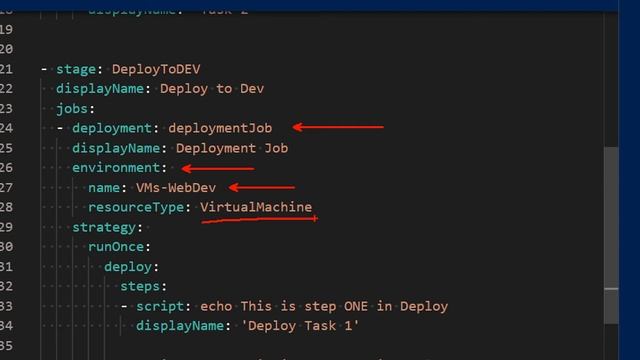Click 'Deployment Job' display name value
Screen dimensions: 640x360
pyautogui.click(x=232, y=148)
